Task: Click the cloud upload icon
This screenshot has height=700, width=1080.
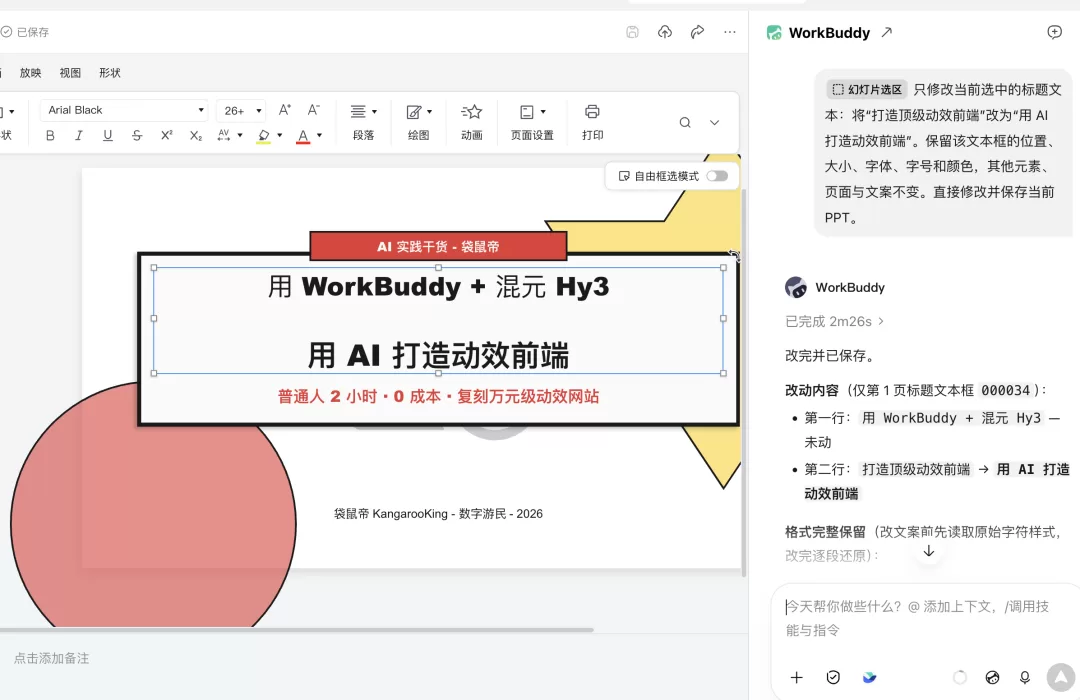Action: point(665,32)
